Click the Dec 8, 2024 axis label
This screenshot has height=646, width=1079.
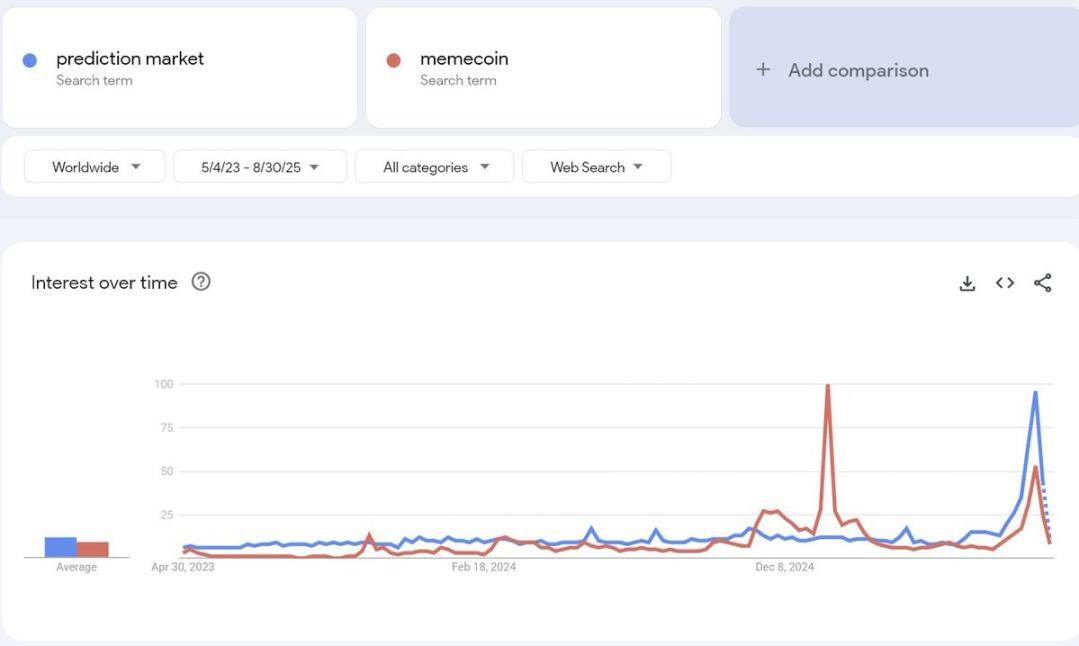[x=784, y=567]
